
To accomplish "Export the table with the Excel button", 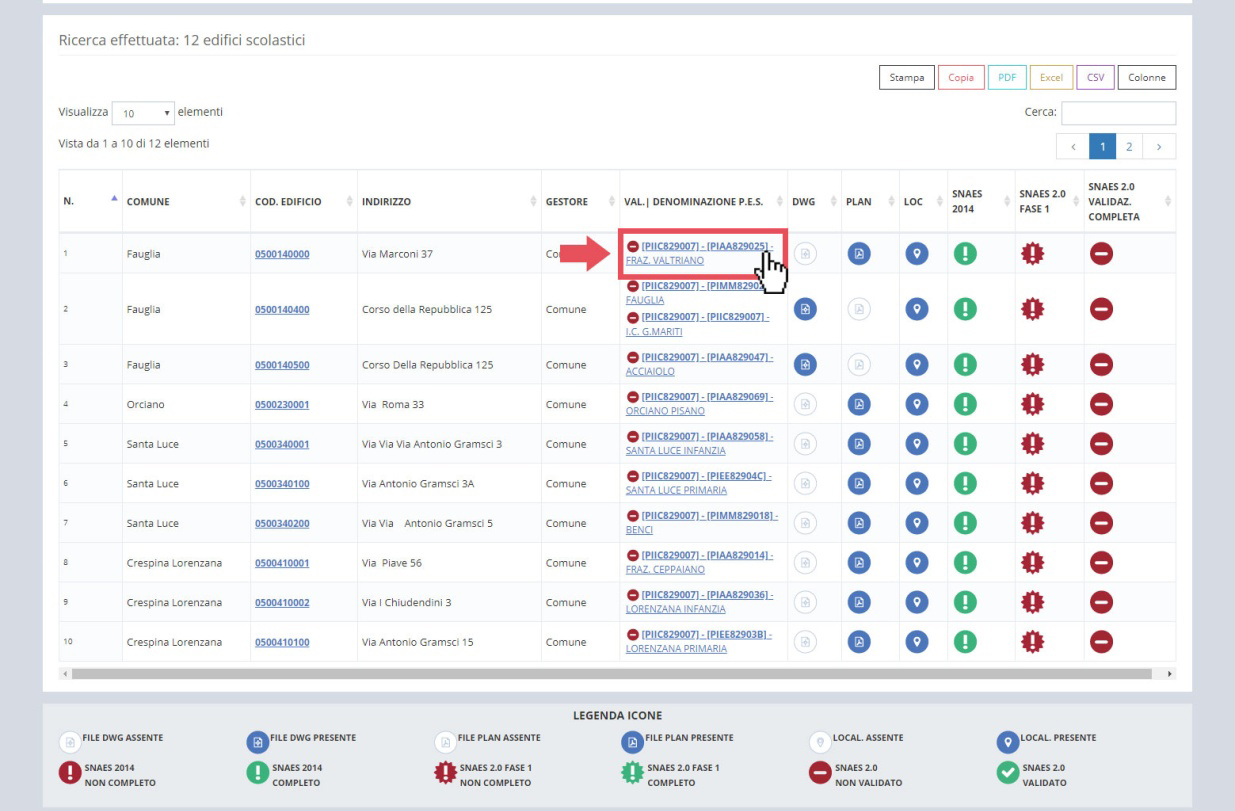I will [1050, 77].
